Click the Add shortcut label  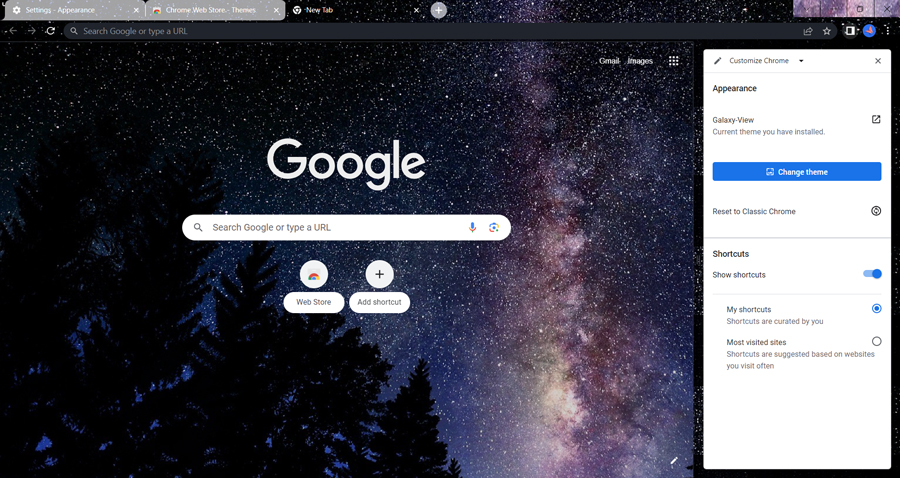[379, 302]
